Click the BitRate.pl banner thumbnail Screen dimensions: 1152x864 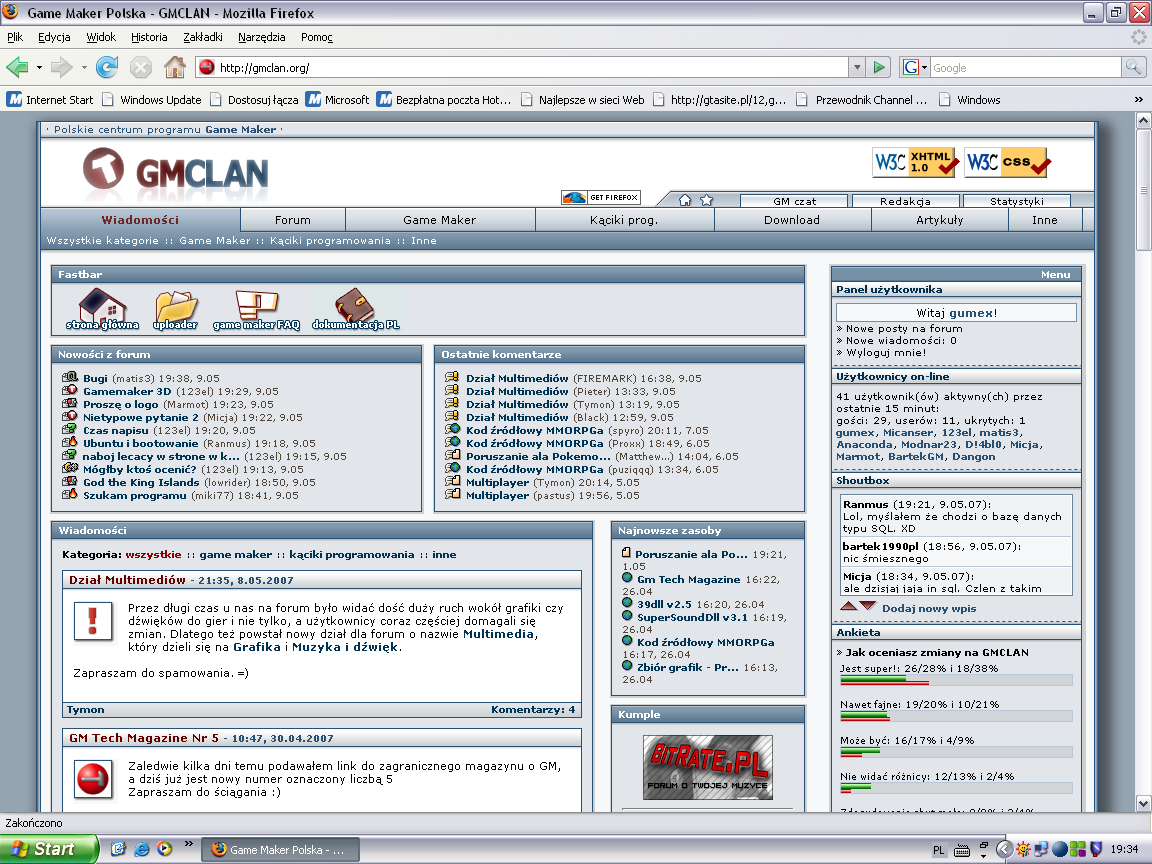707,767
